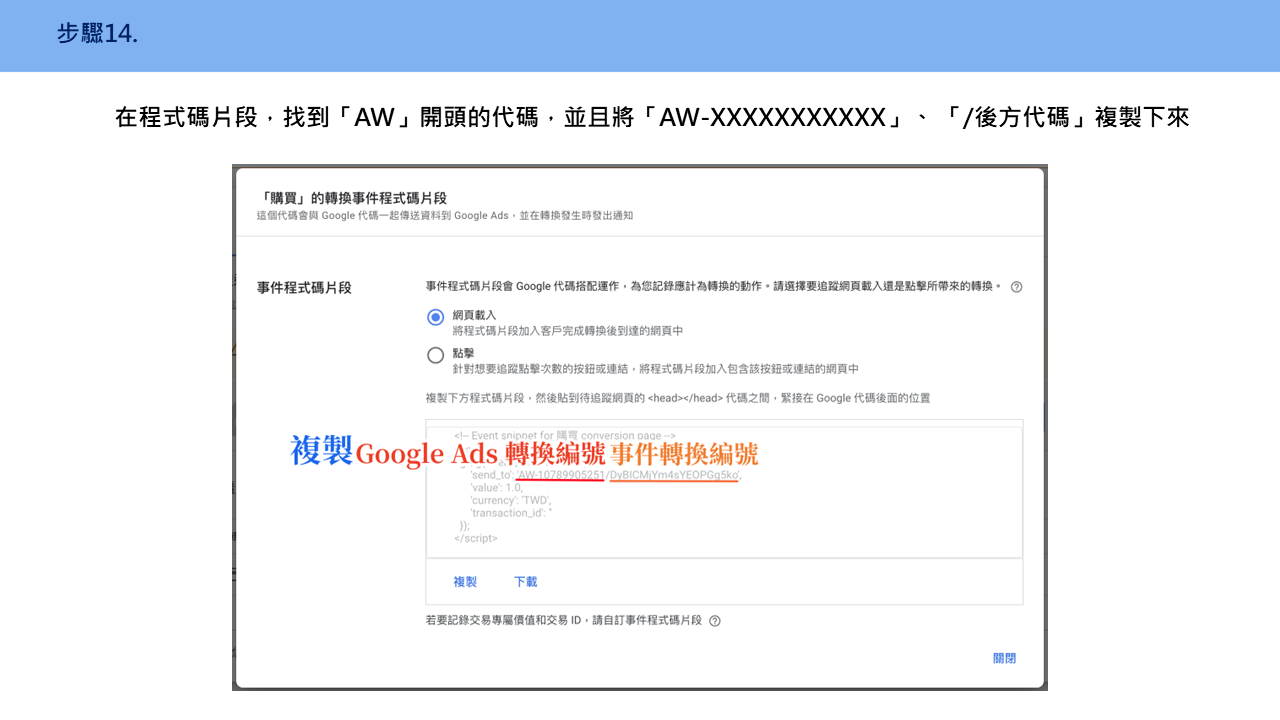Image resolution: width=1280 pixels, height=720 pixels.
Task: Click the 下載 button under the snippet
Action: (x=525, y=582)
